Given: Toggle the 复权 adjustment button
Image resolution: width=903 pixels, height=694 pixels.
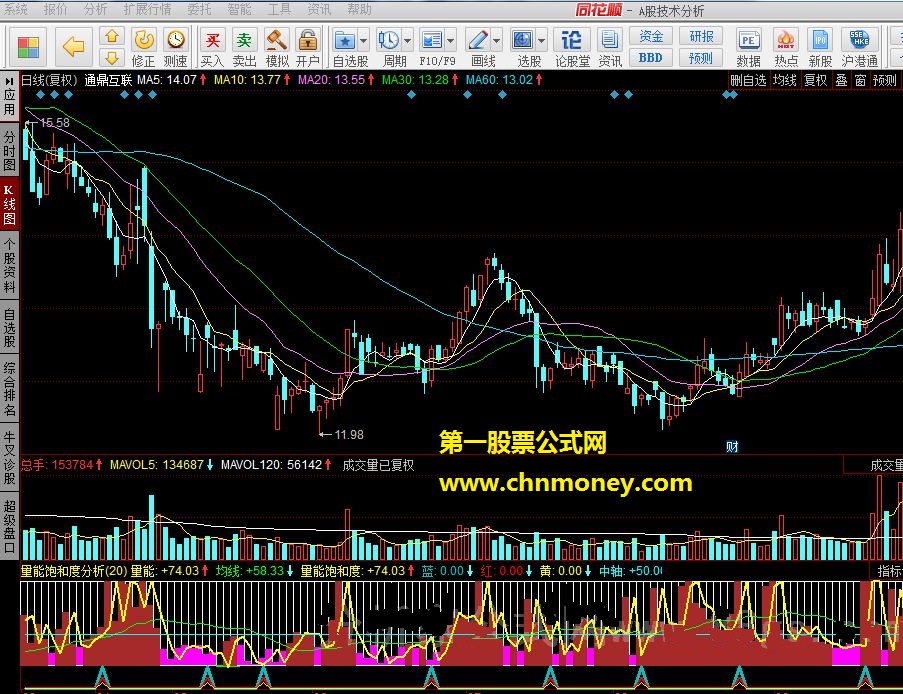Looking at the screenshot, I should point(815,80).
